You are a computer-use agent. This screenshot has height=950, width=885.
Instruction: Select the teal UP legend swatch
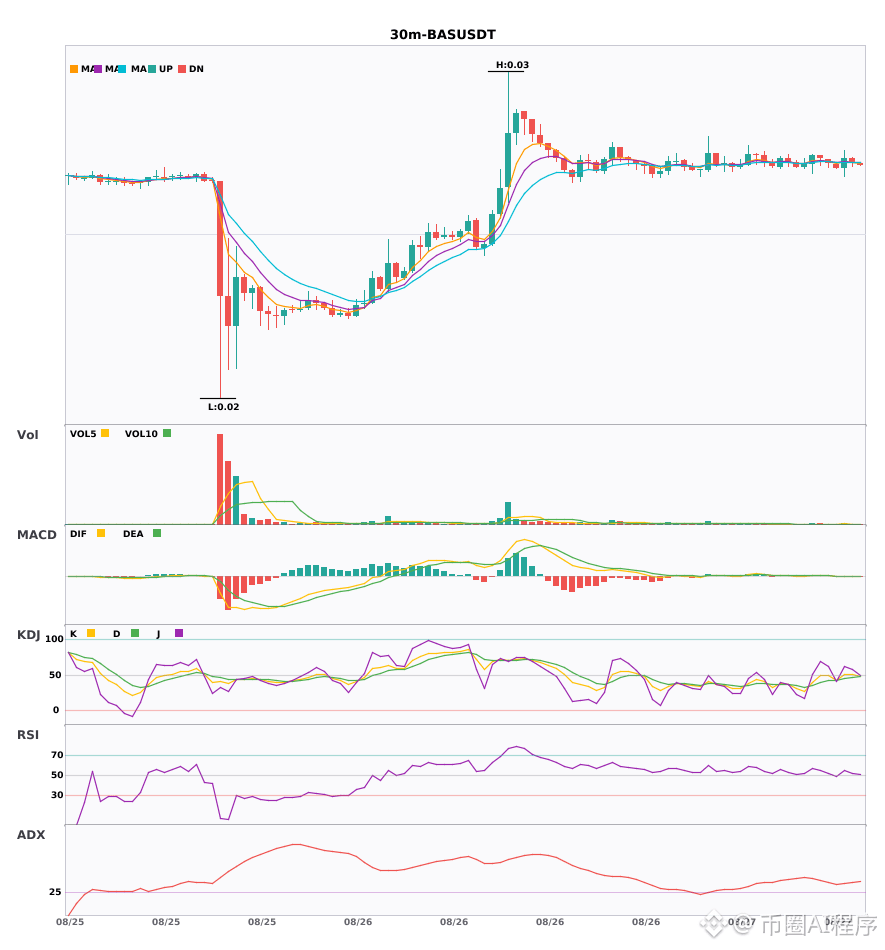(x=152, y=69)
